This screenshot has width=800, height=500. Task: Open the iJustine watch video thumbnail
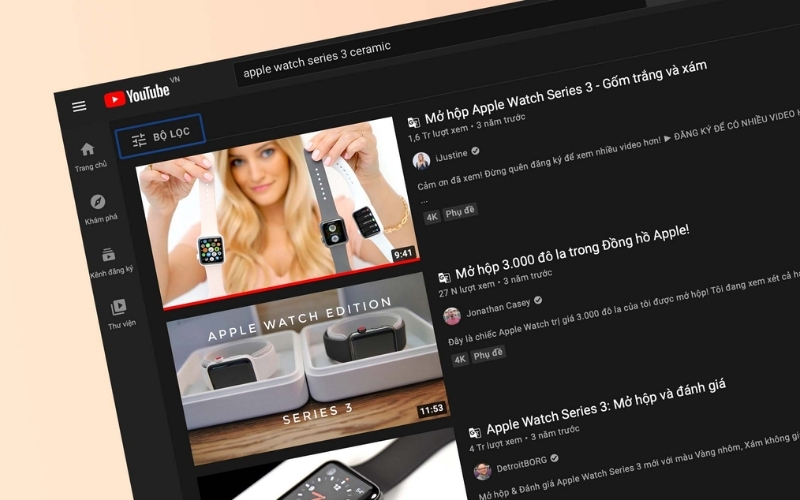click(x=278, y=212)
